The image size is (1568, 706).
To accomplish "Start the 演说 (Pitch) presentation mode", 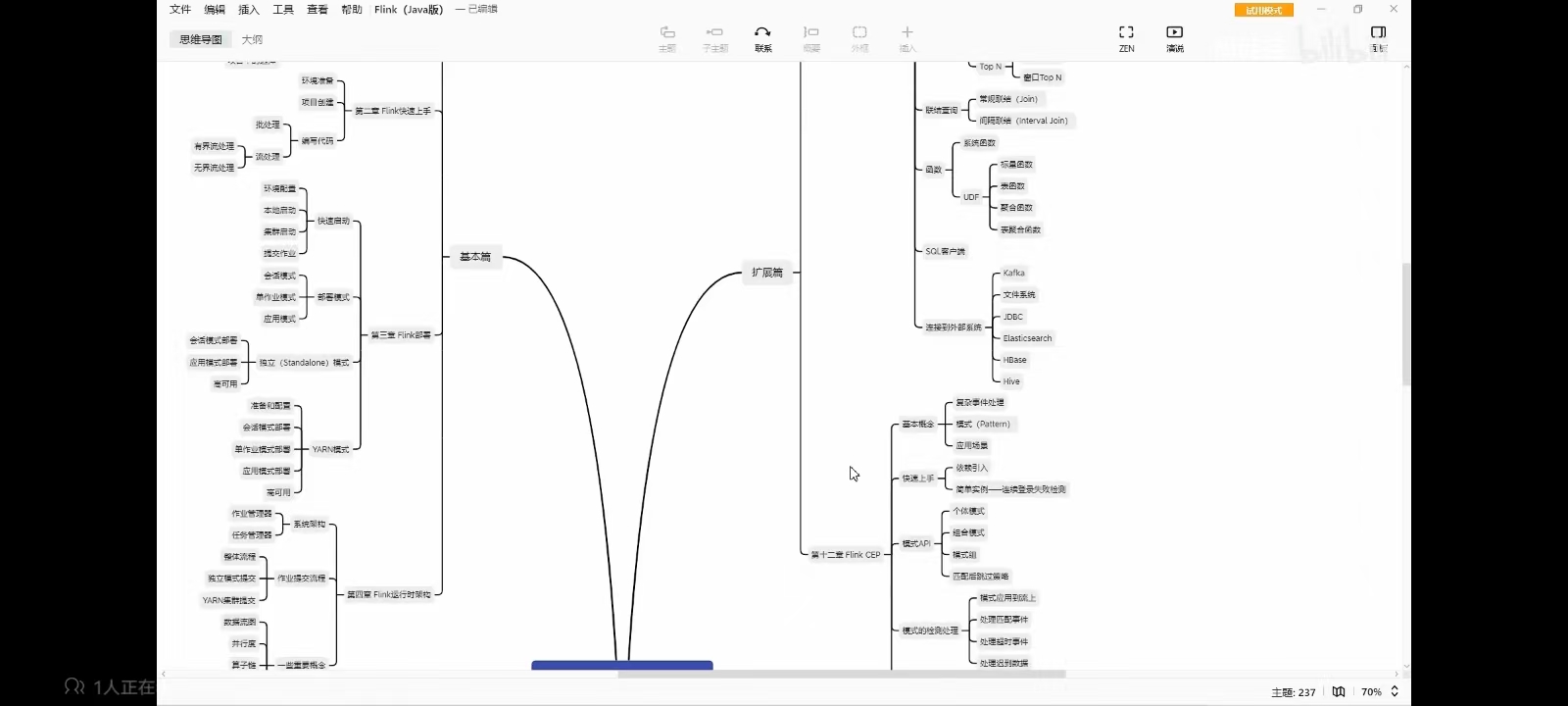I will point(1175,38).
